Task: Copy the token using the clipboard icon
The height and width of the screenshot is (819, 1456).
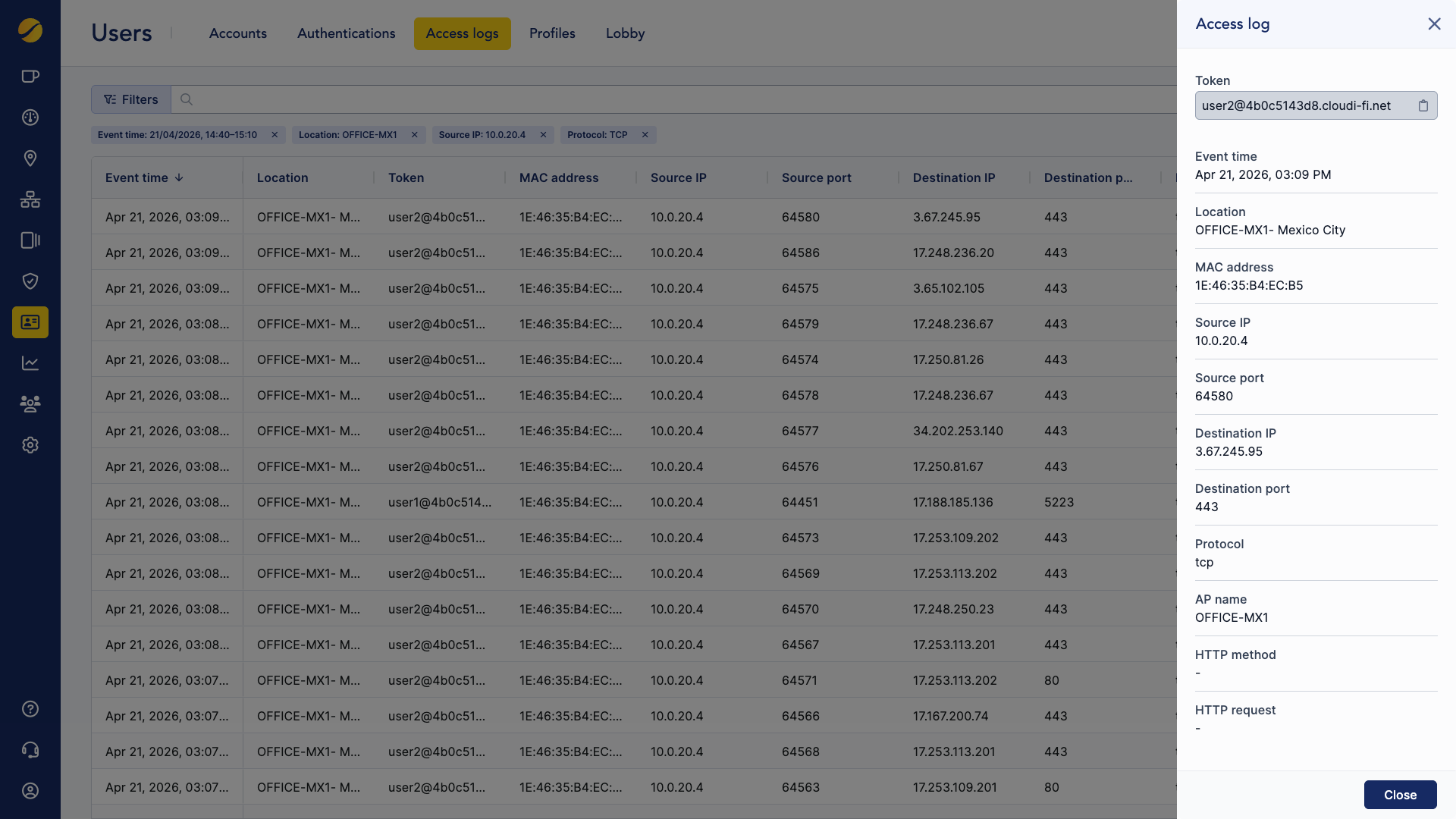Action: click(x=1423, y=105)
